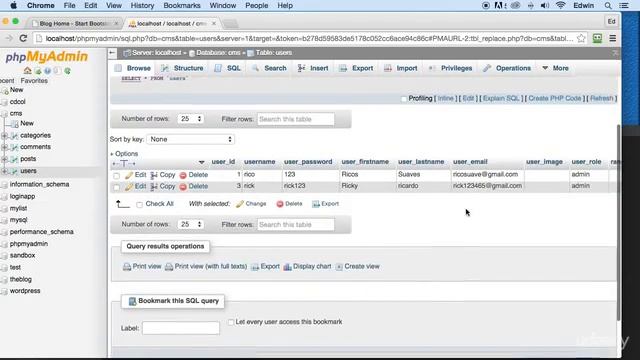The width and height of the screenshot is (640, 360).
Task: Open the Apple menu
Action: click(x=13, y=6)
